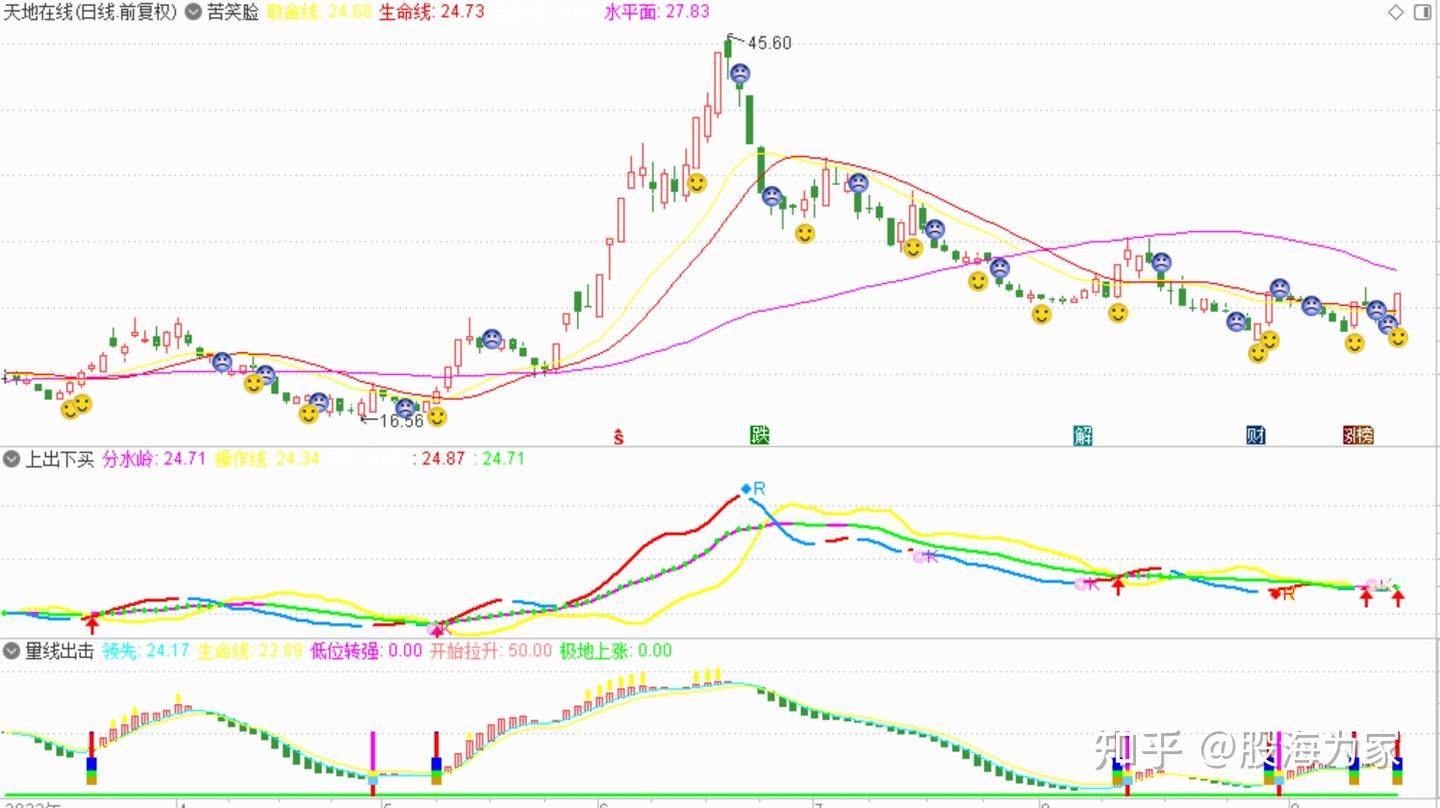Select the magenta 水平面 27.83 value
The height and width of the screenshot is (808, 1440).
(657, 12)
